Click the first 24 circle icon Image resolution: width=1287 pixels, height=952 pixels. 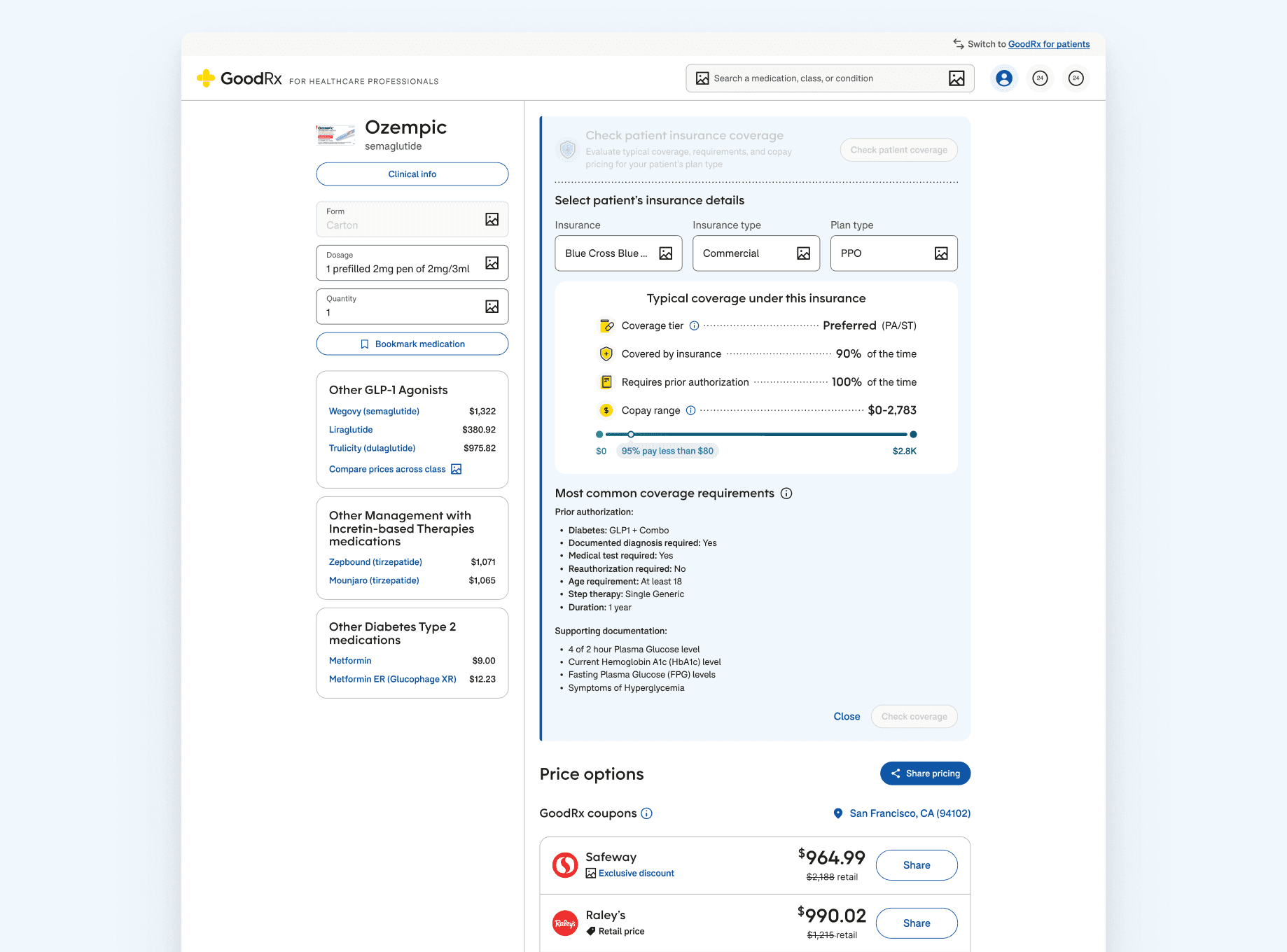click(x=1041, y=78)
